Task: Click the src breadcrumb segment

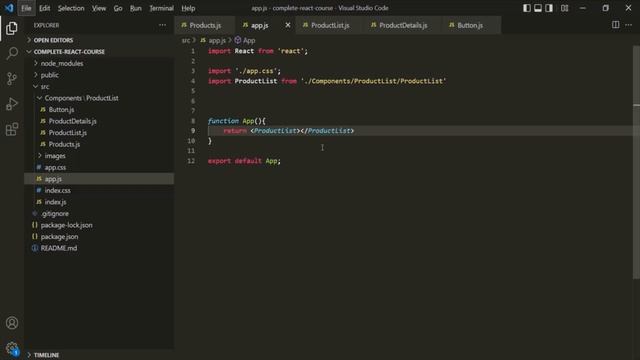Action: coord(186,40)
